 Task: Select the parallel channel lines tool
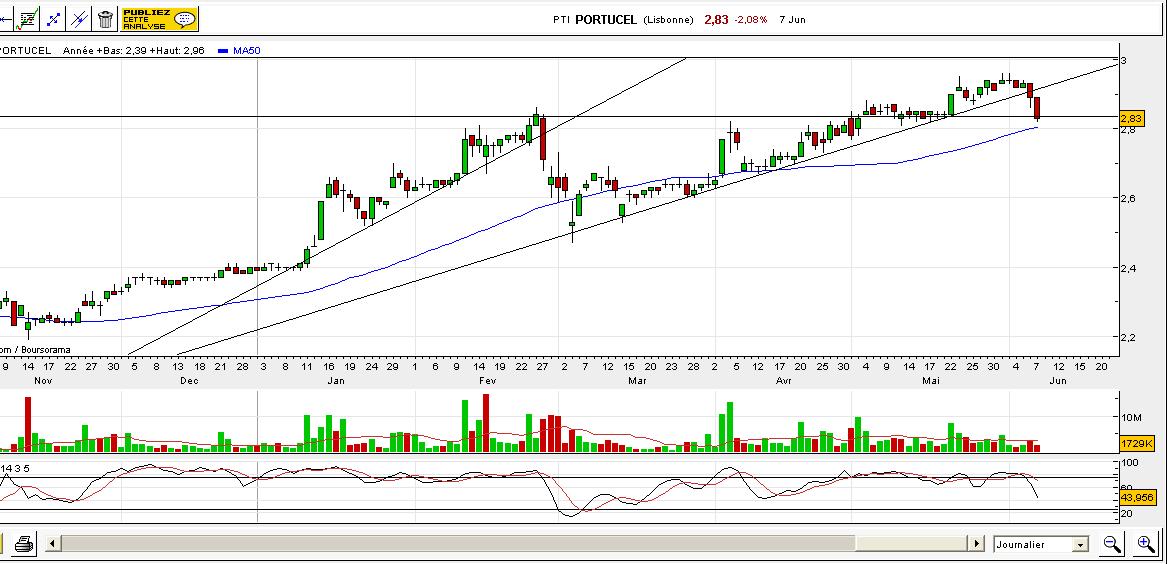coord(79,19)
